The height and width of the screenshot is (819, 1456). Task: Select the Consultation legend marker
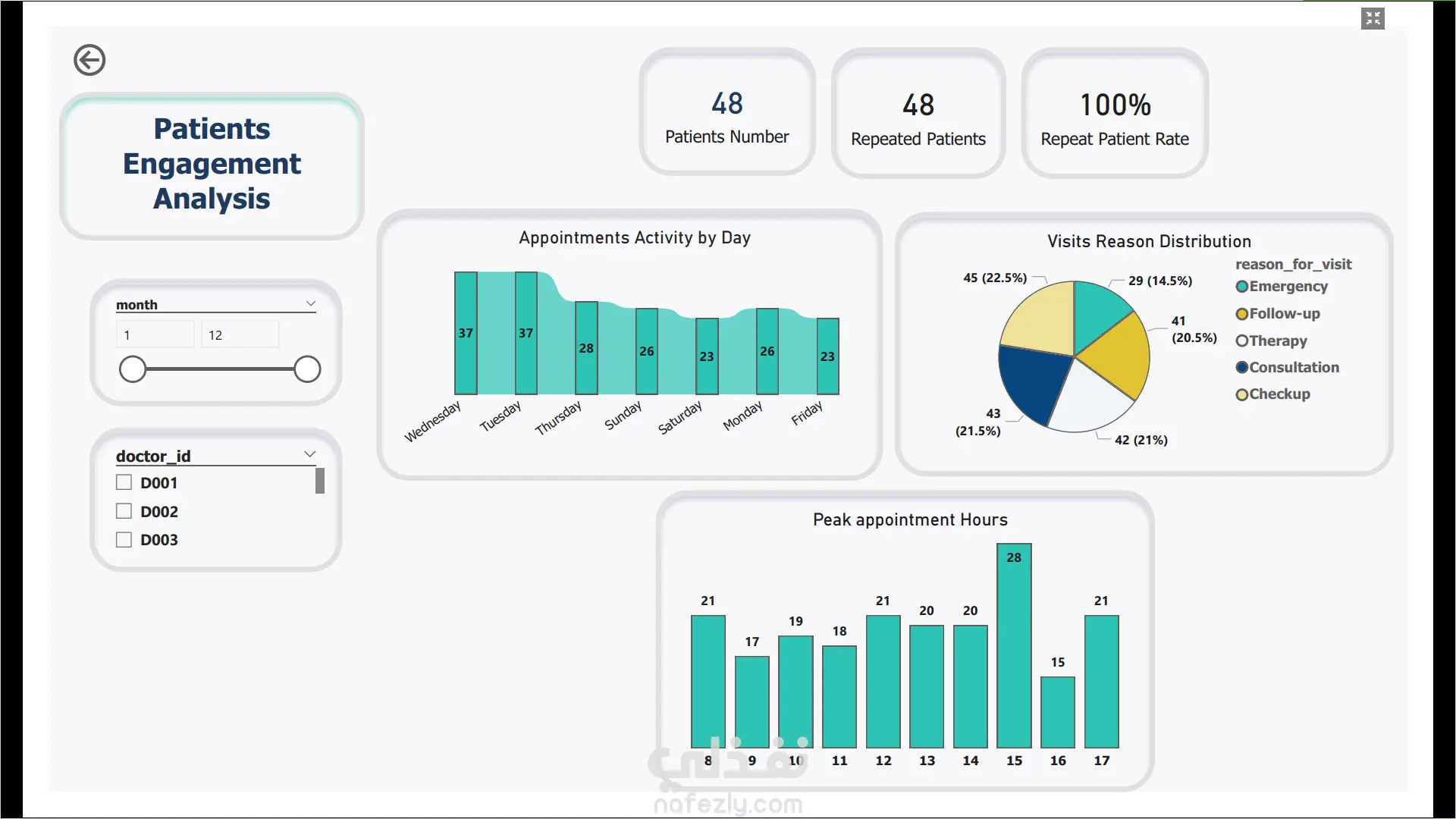pos(1242,367)
